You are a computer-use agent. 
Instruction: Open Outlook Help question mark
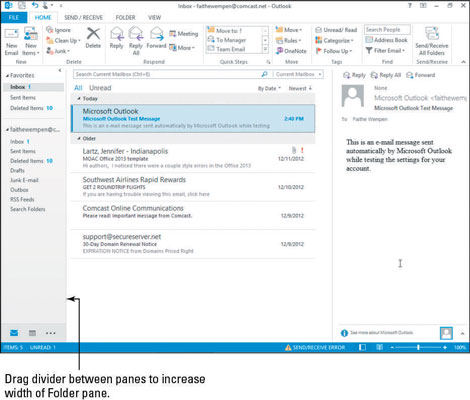click(x=410, y=6)
